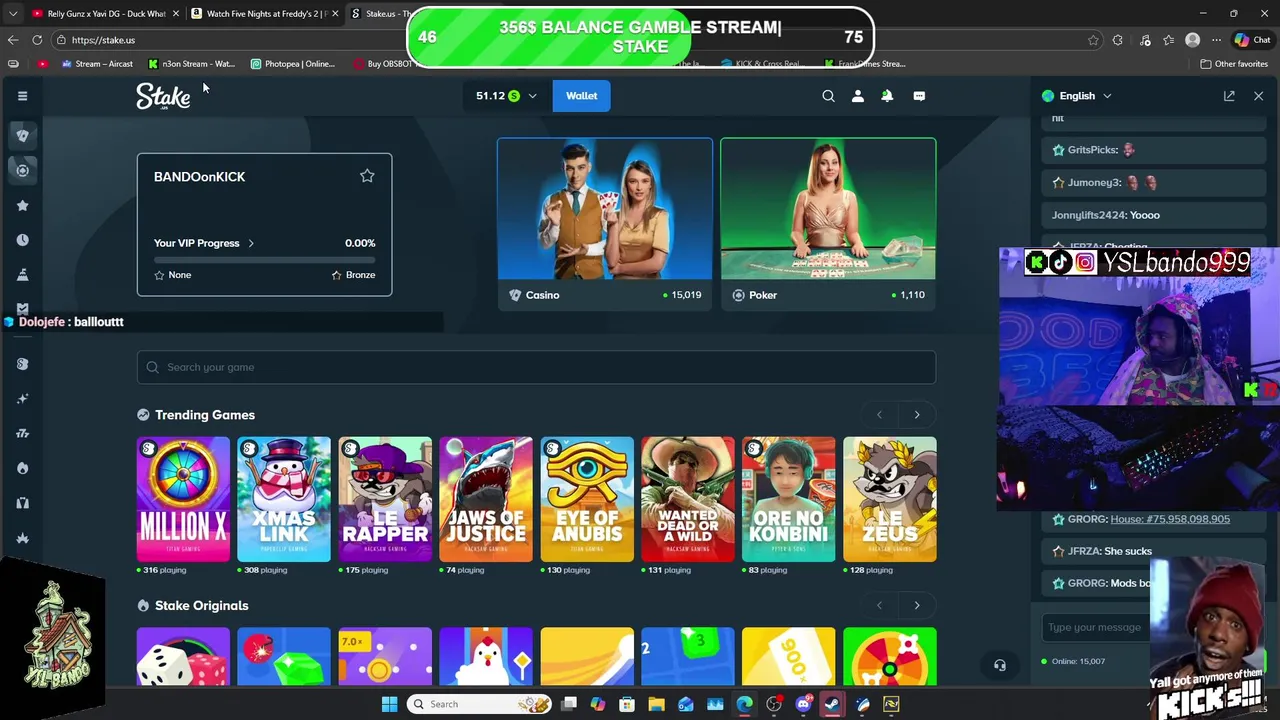
Task: Open the Poker card
Action: click(828, 224)
